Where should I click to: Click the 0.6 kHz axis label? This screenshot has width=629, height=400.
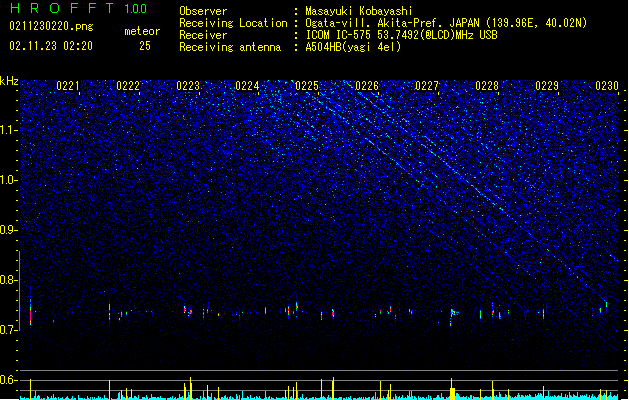[9, 380]
